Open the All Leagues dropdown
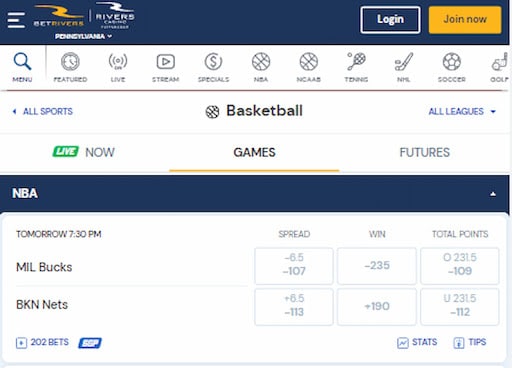 (x=462, y=111)
